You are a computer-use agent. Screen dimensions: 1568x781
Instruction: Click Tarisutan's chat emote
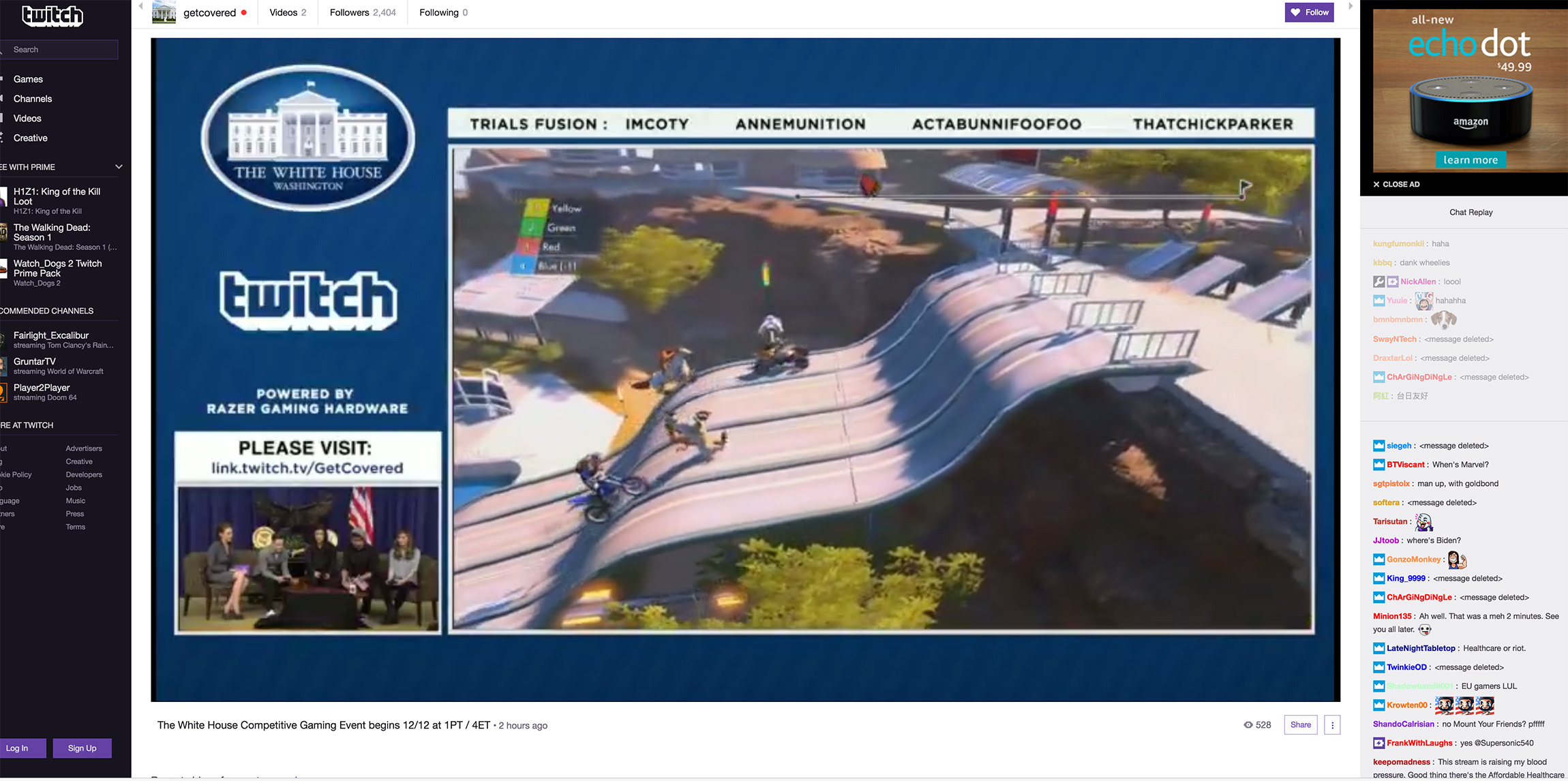click(x=1423, y=522)
